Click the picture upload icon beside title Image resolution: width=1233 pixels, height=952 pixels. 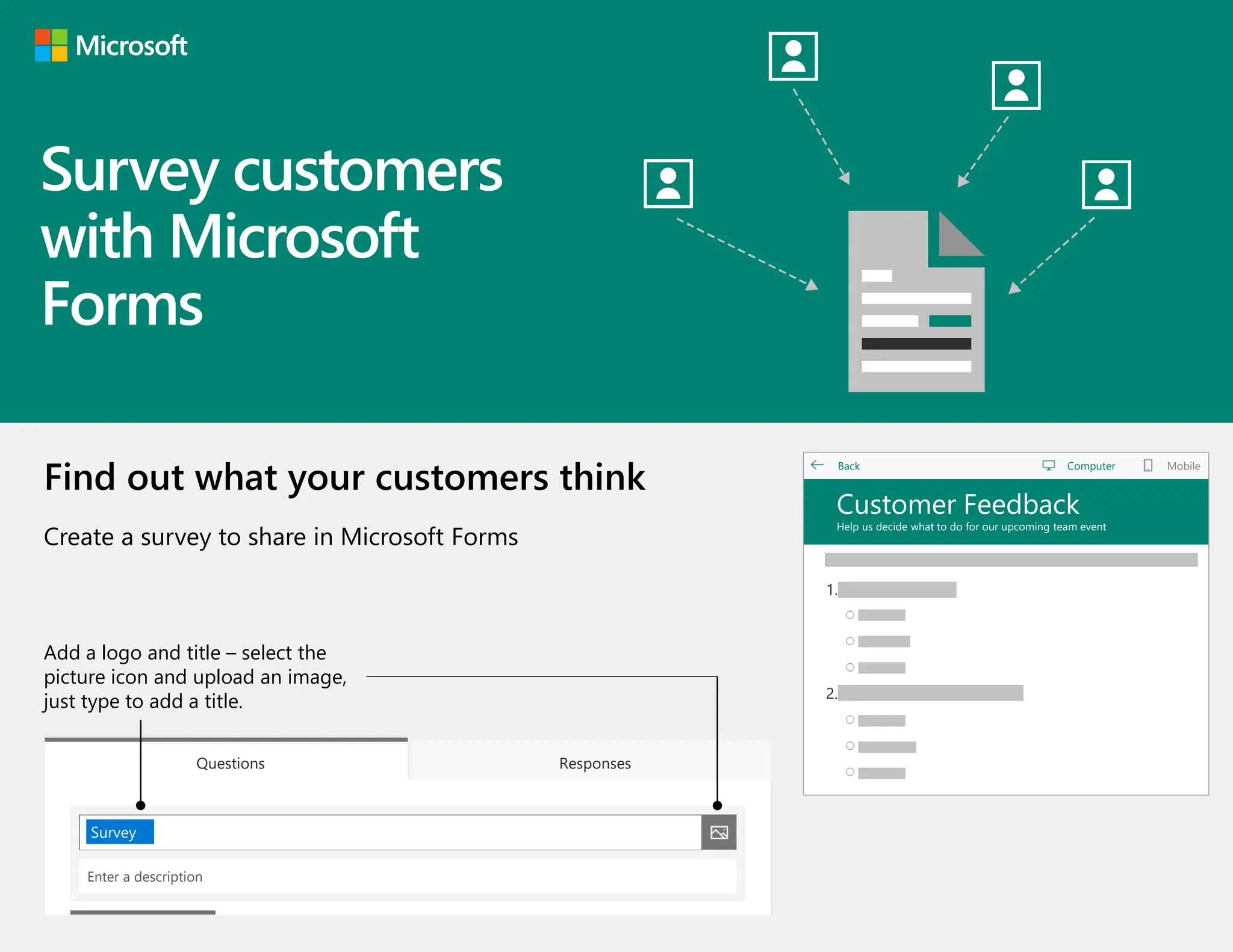[x=719, y=832]
